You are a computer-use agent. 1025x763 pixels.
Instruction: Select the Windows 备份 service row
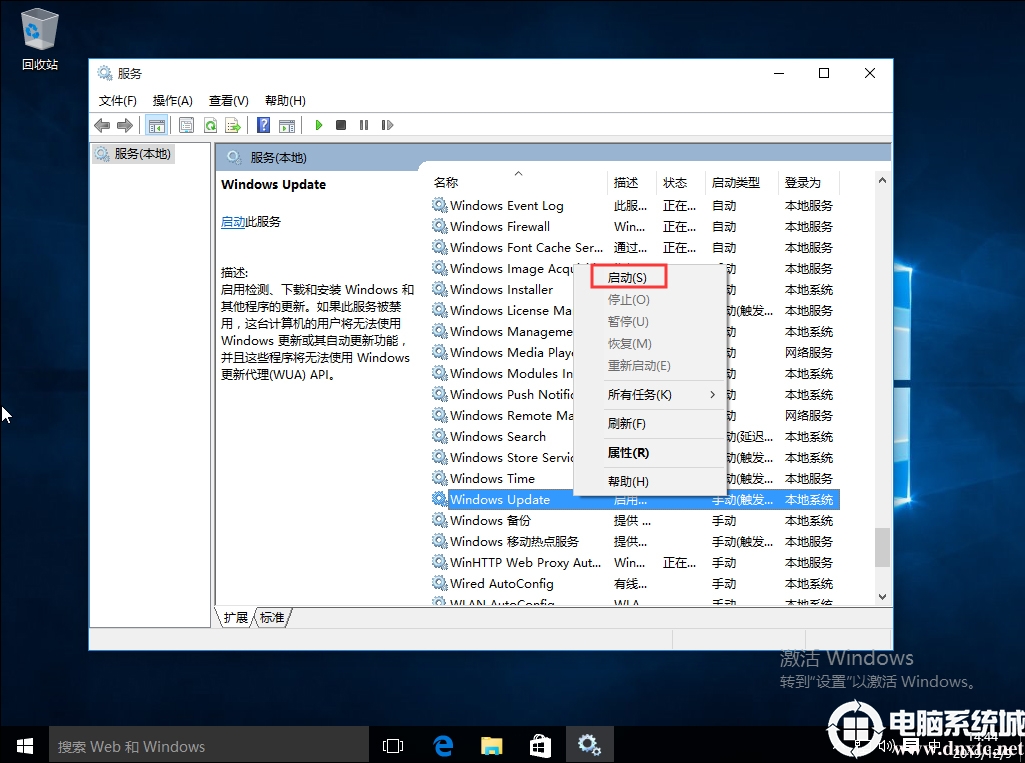(635, 520)
